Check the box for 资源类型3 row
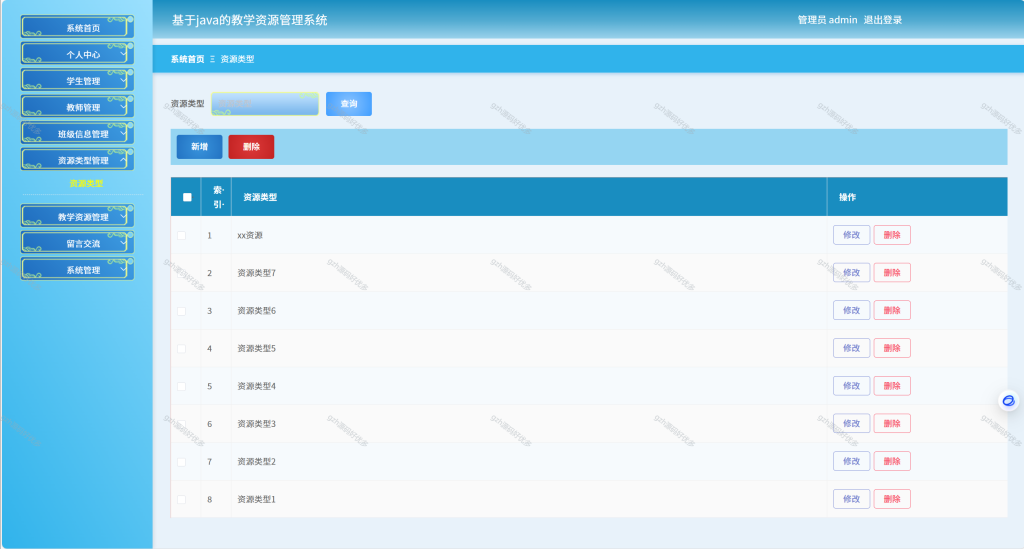This screenshot has height=549, width=1024. [x=182, y=424]
